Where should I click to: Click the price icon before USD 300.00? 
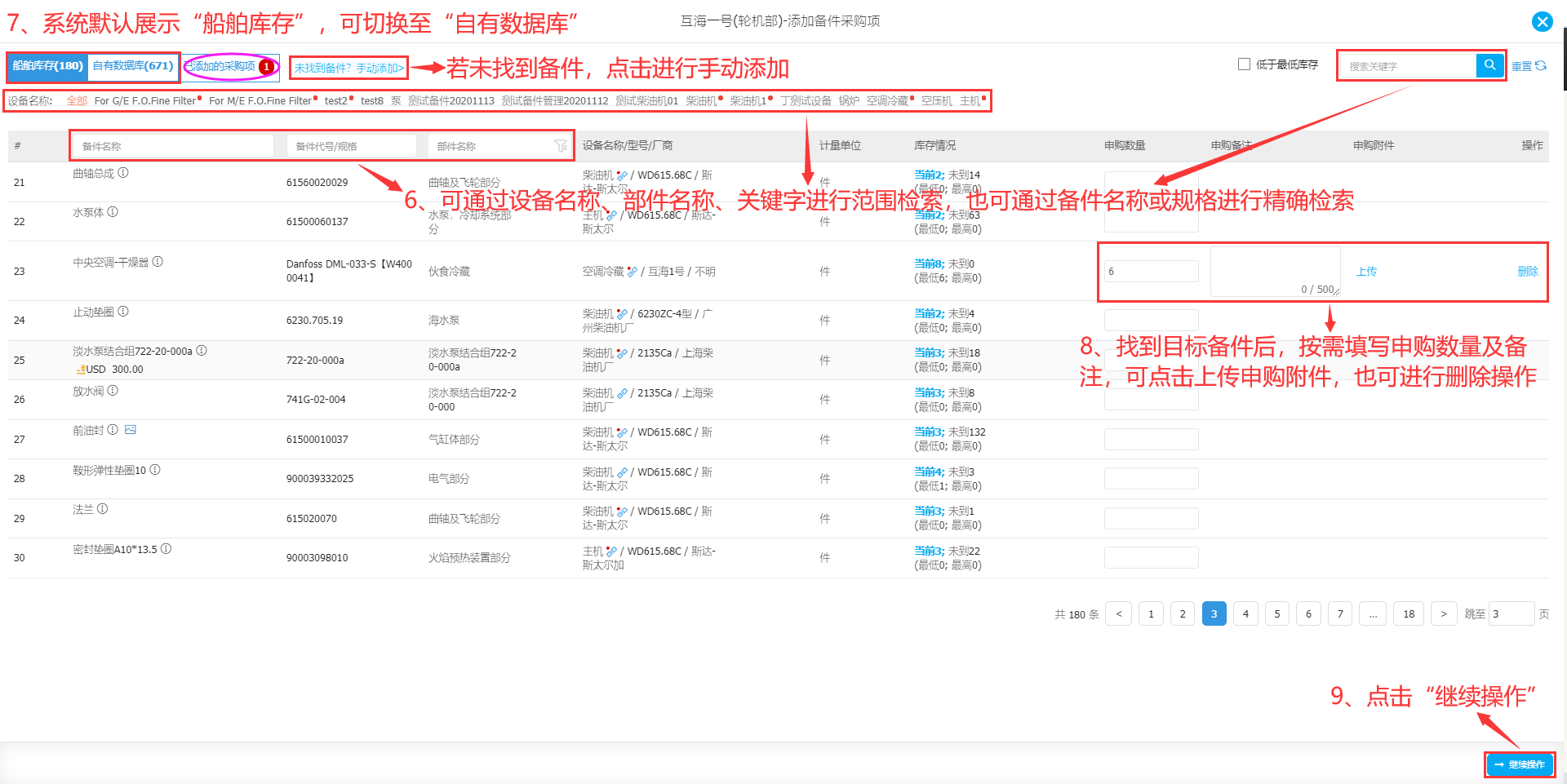click(81, 370)
